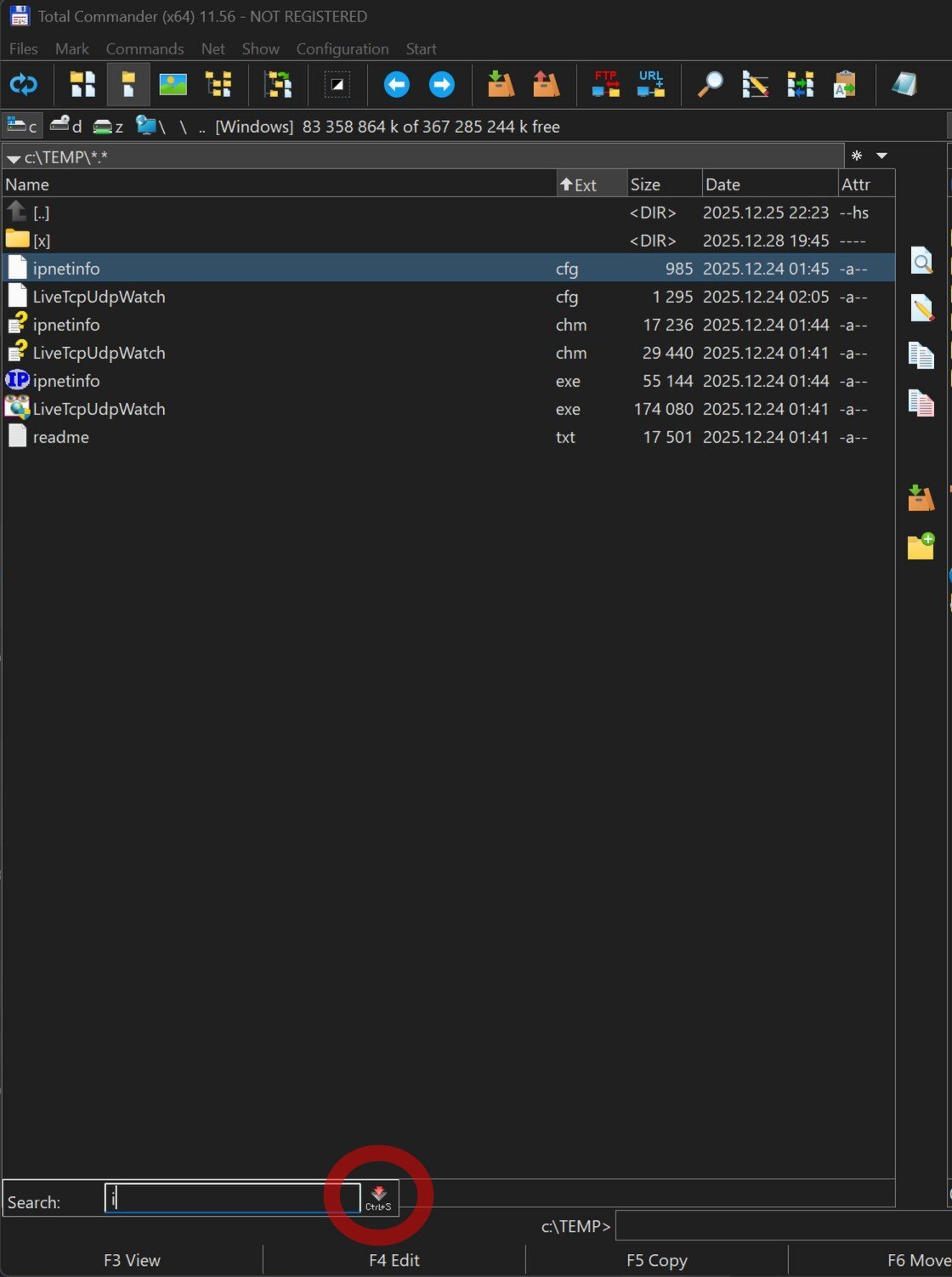The height and width of the screenshot is (1277, 952).
Task: Show directory tree view icon
Action: [x=218, y=84]
